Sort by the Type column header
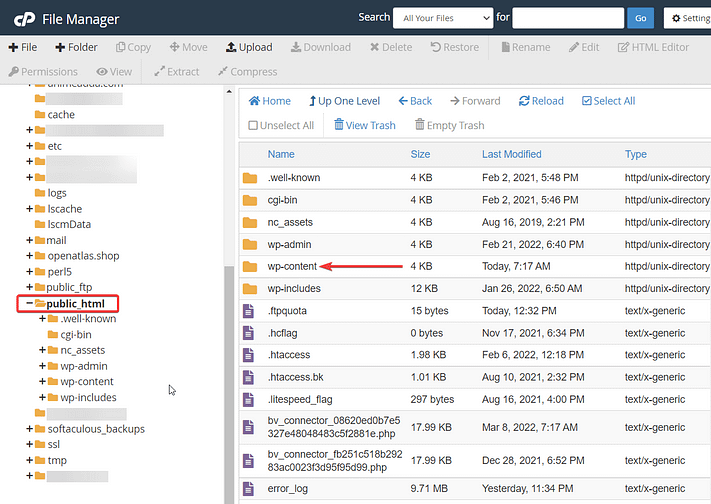This screenshot has height=504, width=711. (x=636, y=154)
